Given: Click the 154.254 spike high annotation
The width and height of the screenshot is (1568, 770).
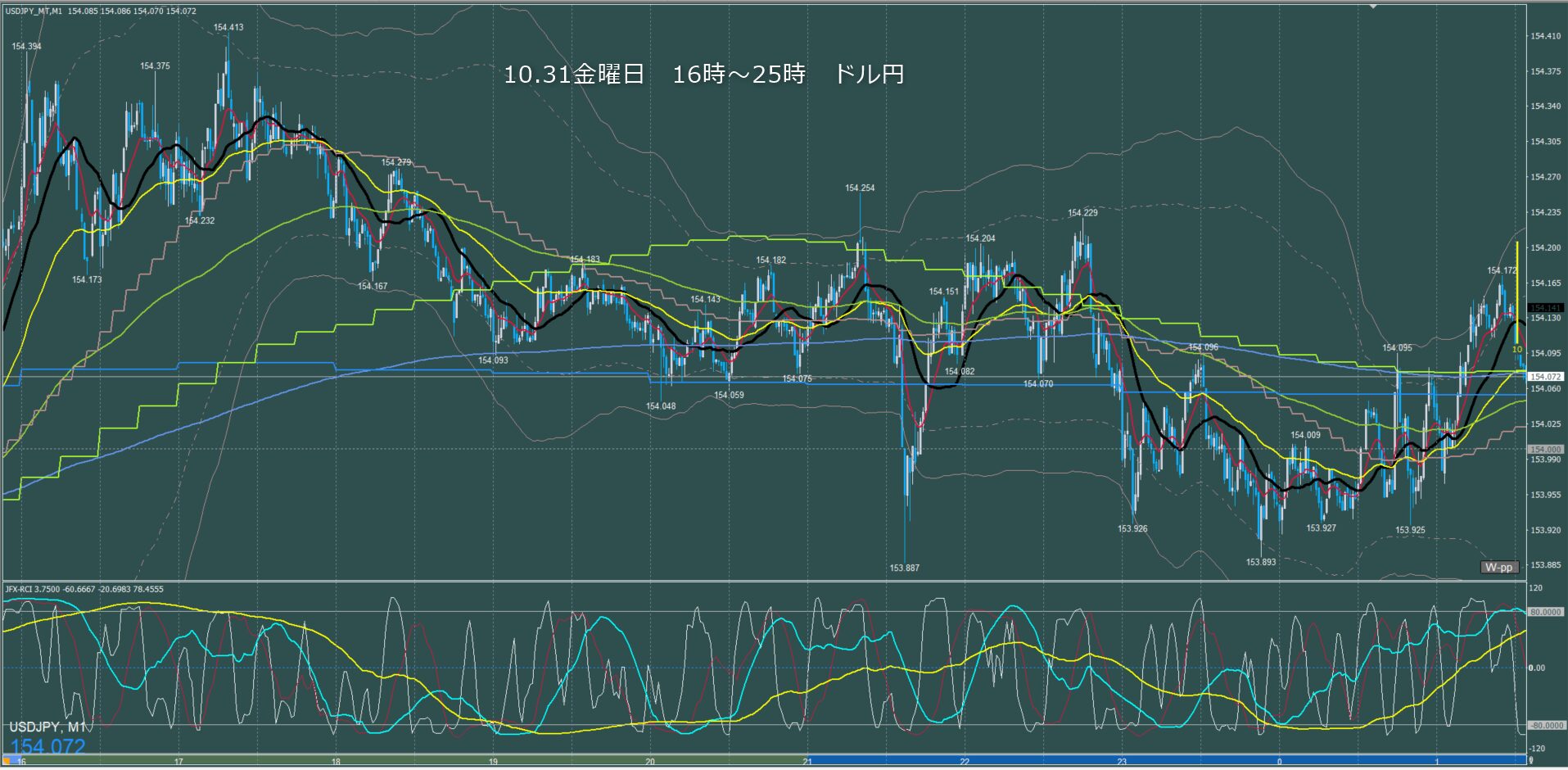Looking at the screenshot, I should point(860,188).
